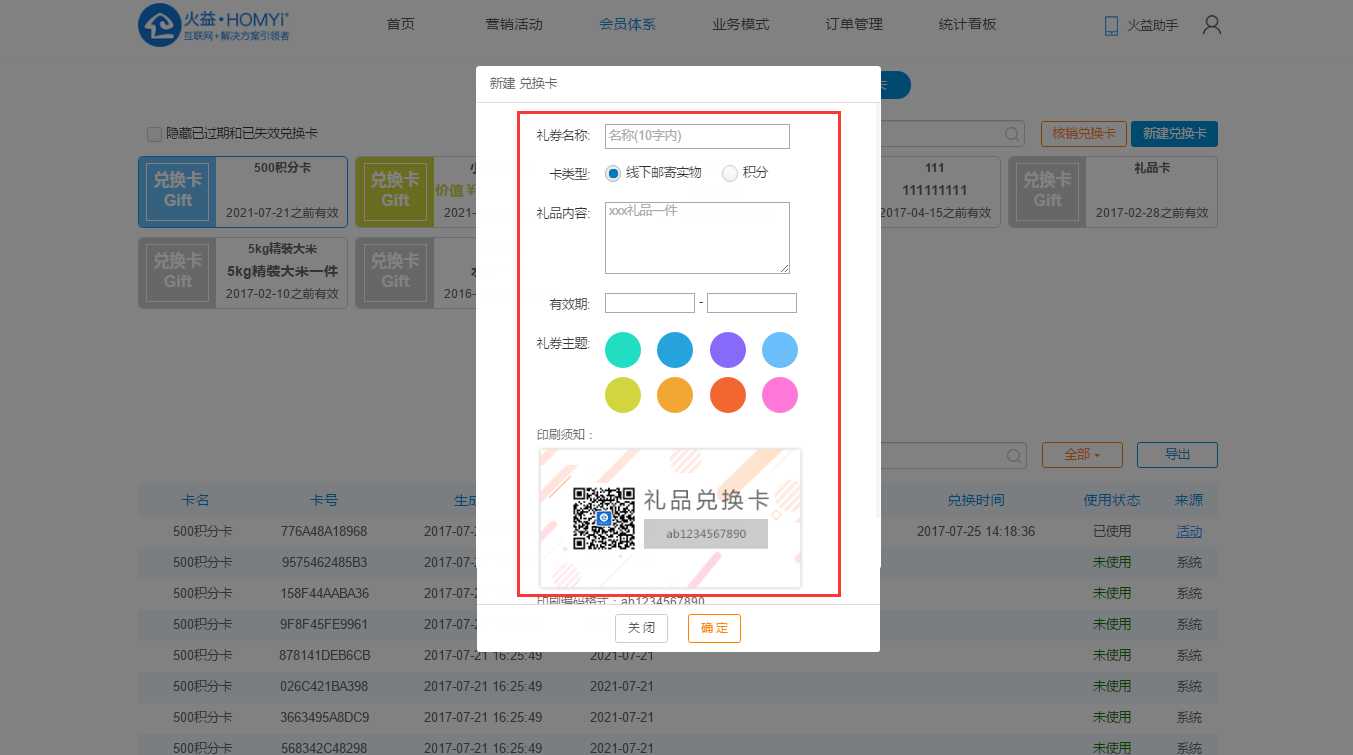Expand the 全部 status filter dropdown
The image size is (1353, 755).
click(x=1081, y=455)
